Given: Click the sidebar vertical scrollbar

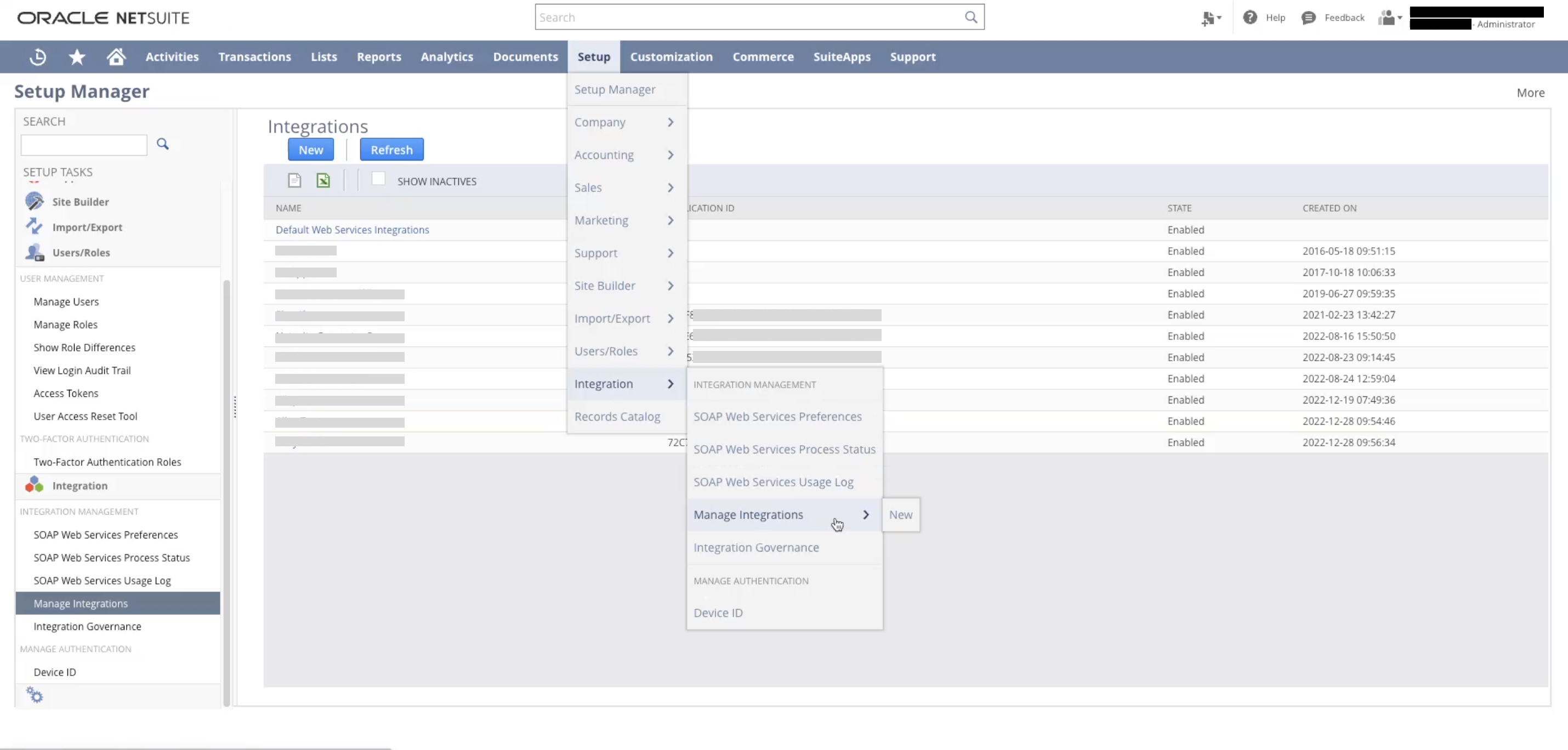Looking at the screenshot, I should pos(226,487).
